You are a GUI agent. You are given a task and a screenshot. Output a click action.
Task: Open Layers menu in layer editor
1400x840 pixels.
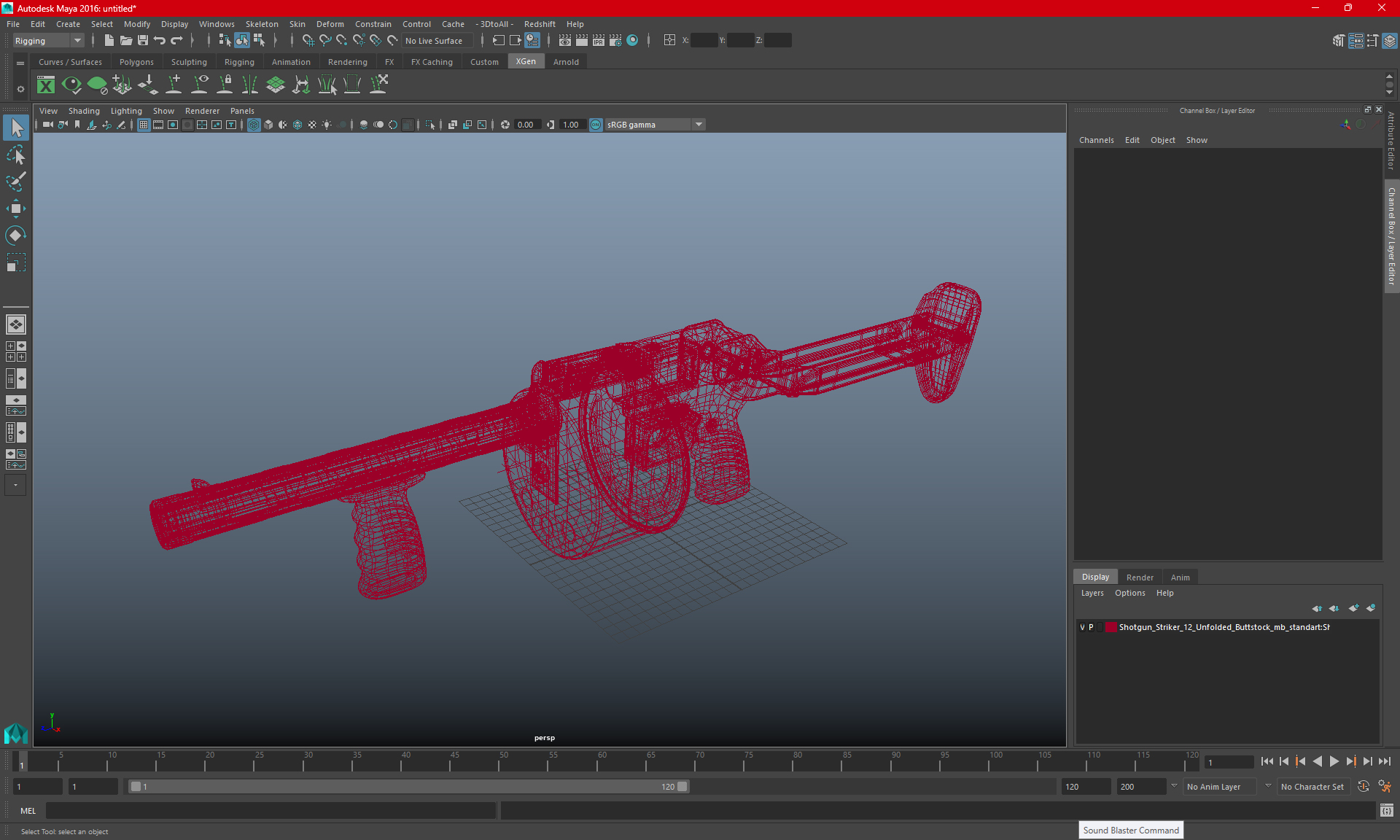click(x=1092, y=593)
